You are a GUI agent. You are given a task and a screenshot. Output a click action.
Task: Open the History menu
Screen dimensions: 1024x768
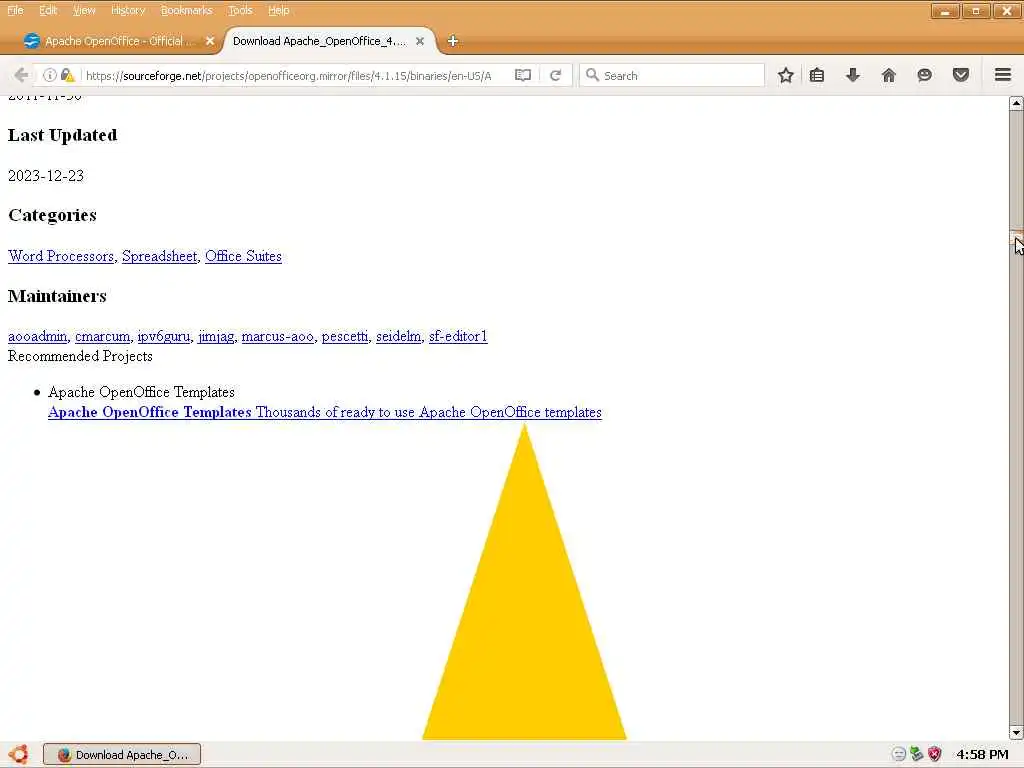127,10
